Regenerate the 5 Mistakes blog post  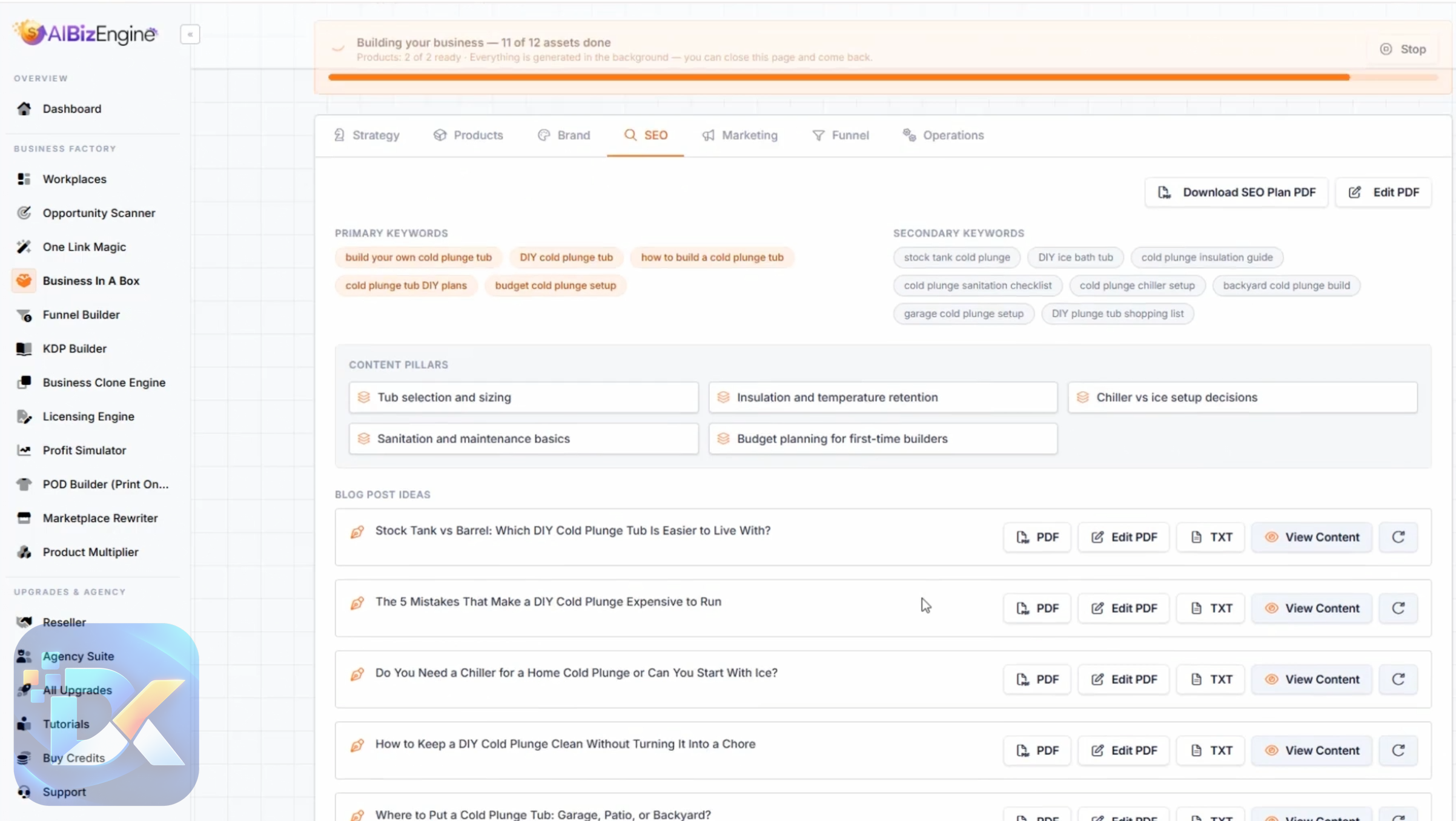click(1398, 608)
